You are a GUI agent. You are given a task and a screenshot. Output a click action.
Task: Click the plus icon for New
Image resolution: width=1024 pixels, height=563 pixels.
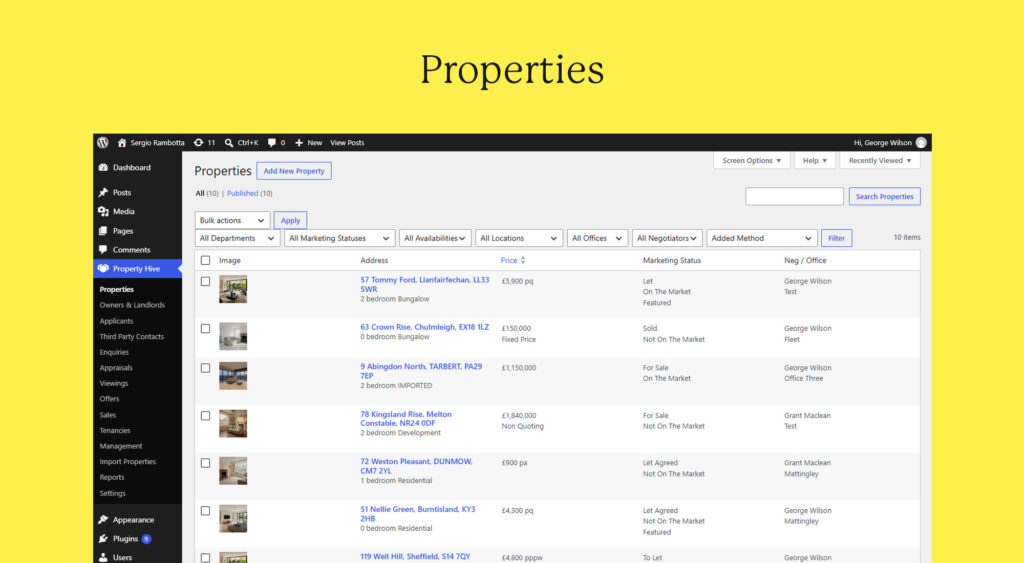pyautogui.click(x=298, y=142)
